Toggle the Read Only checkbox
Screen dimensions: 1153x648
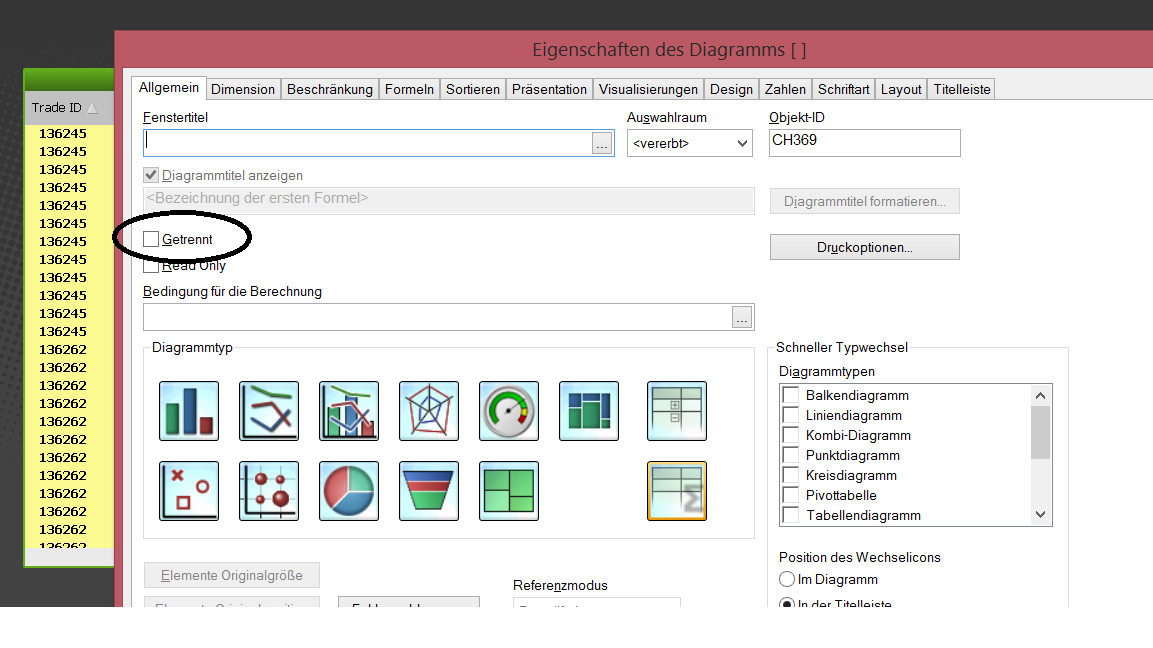151,266
